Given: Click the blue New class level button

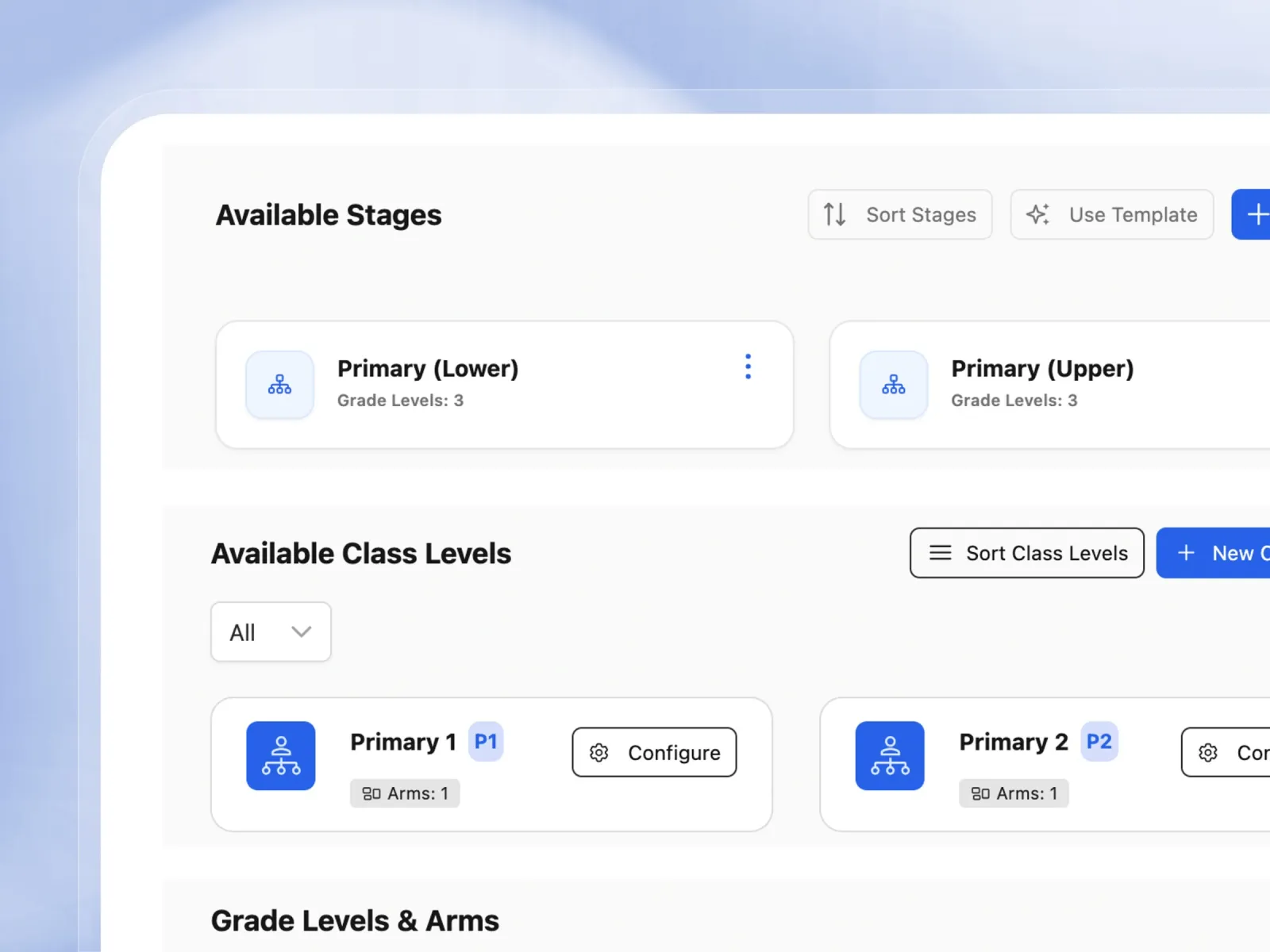Looking at the screenshot, I should (x=1213, y=553).
